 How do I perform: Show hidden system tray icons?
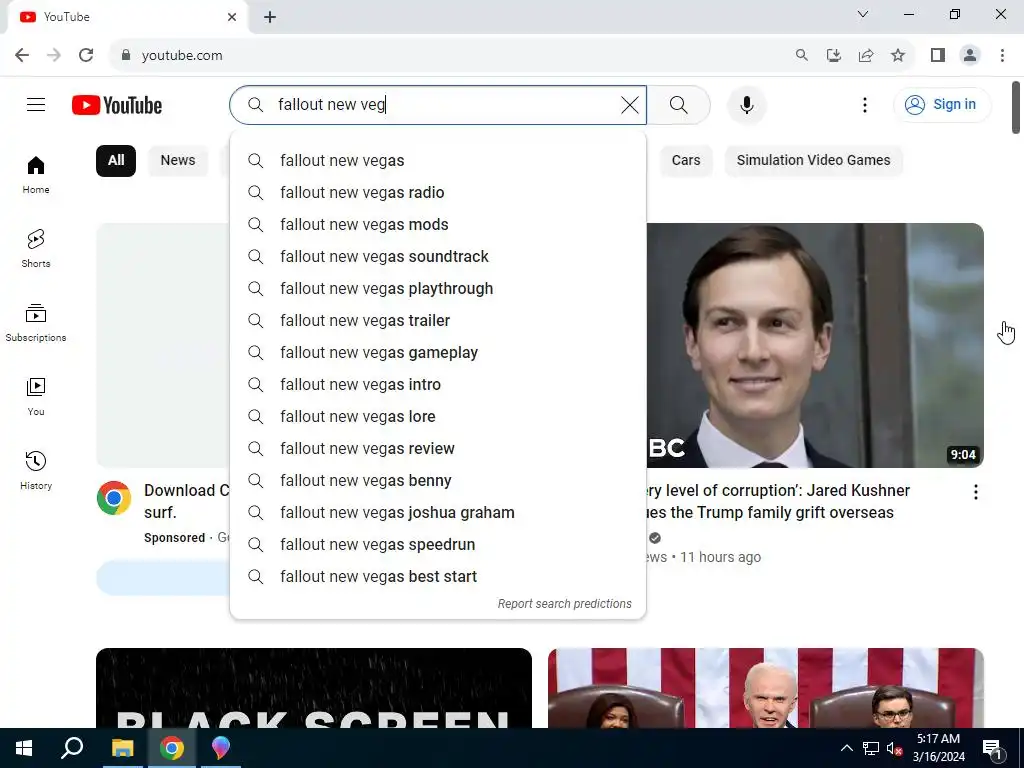coord(846,748)
